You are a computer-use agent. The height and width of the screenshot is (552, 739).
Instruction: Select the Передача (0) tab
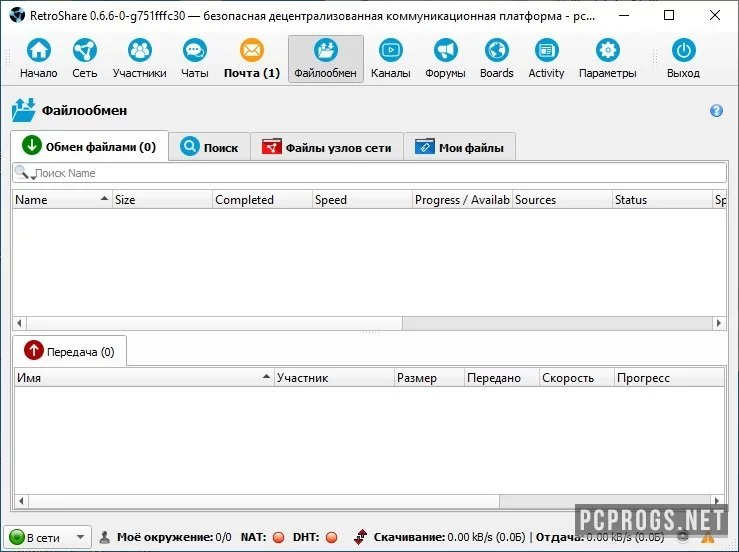click(x=69, y=351)
